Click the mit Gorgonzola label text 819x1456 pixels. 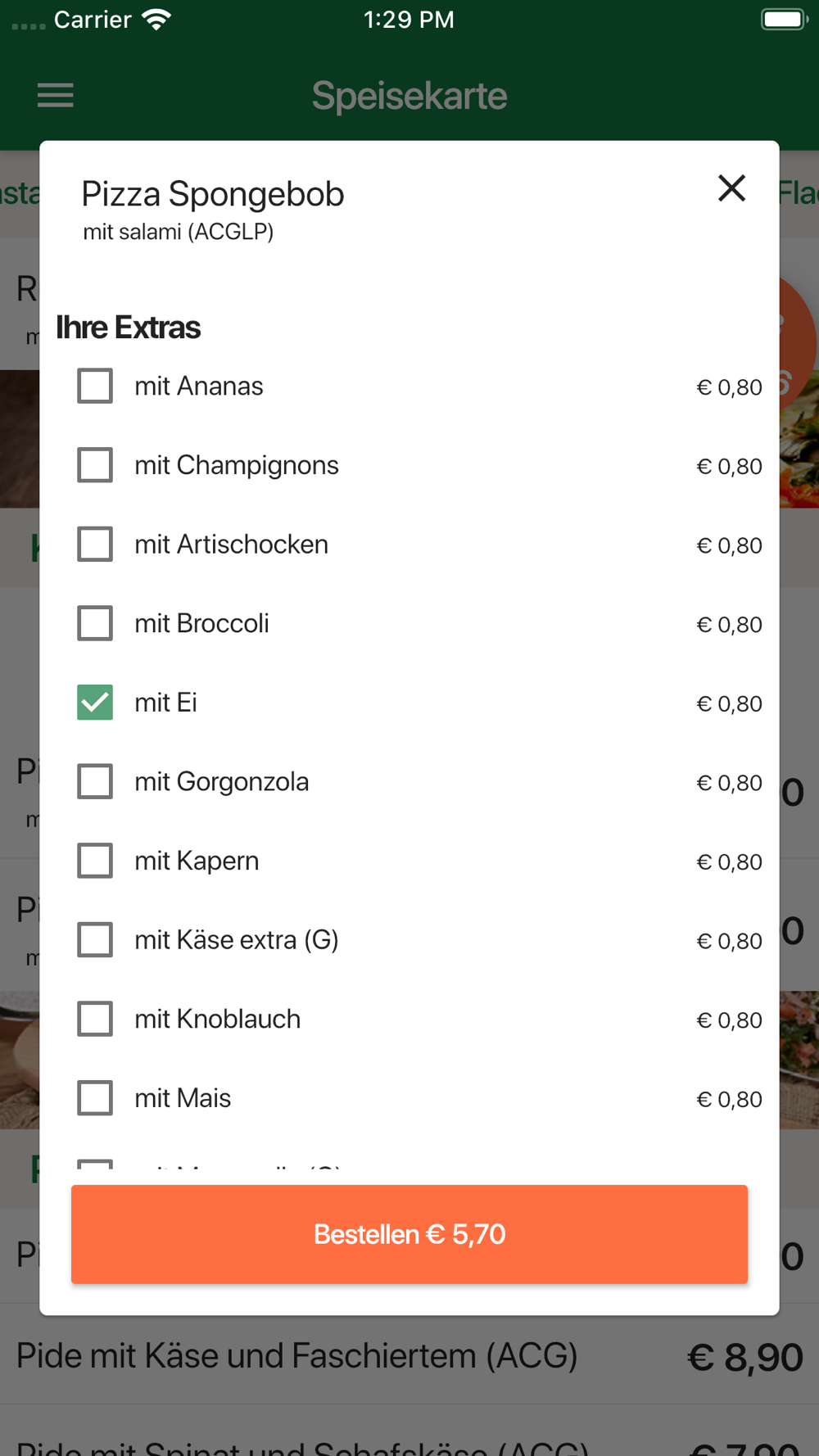coord(221,782)
